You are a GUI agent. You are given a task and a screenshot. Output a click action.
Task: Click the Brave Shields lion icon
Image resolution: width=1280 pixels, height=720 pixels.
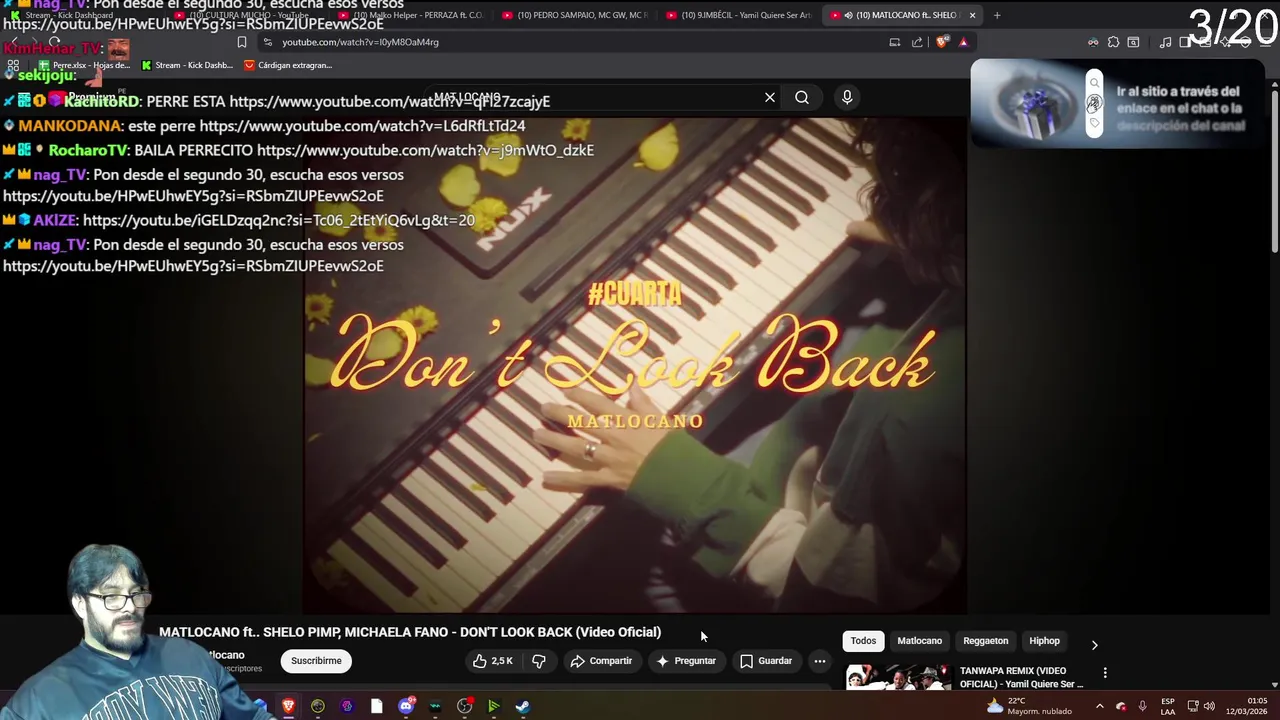pos(941,42)
